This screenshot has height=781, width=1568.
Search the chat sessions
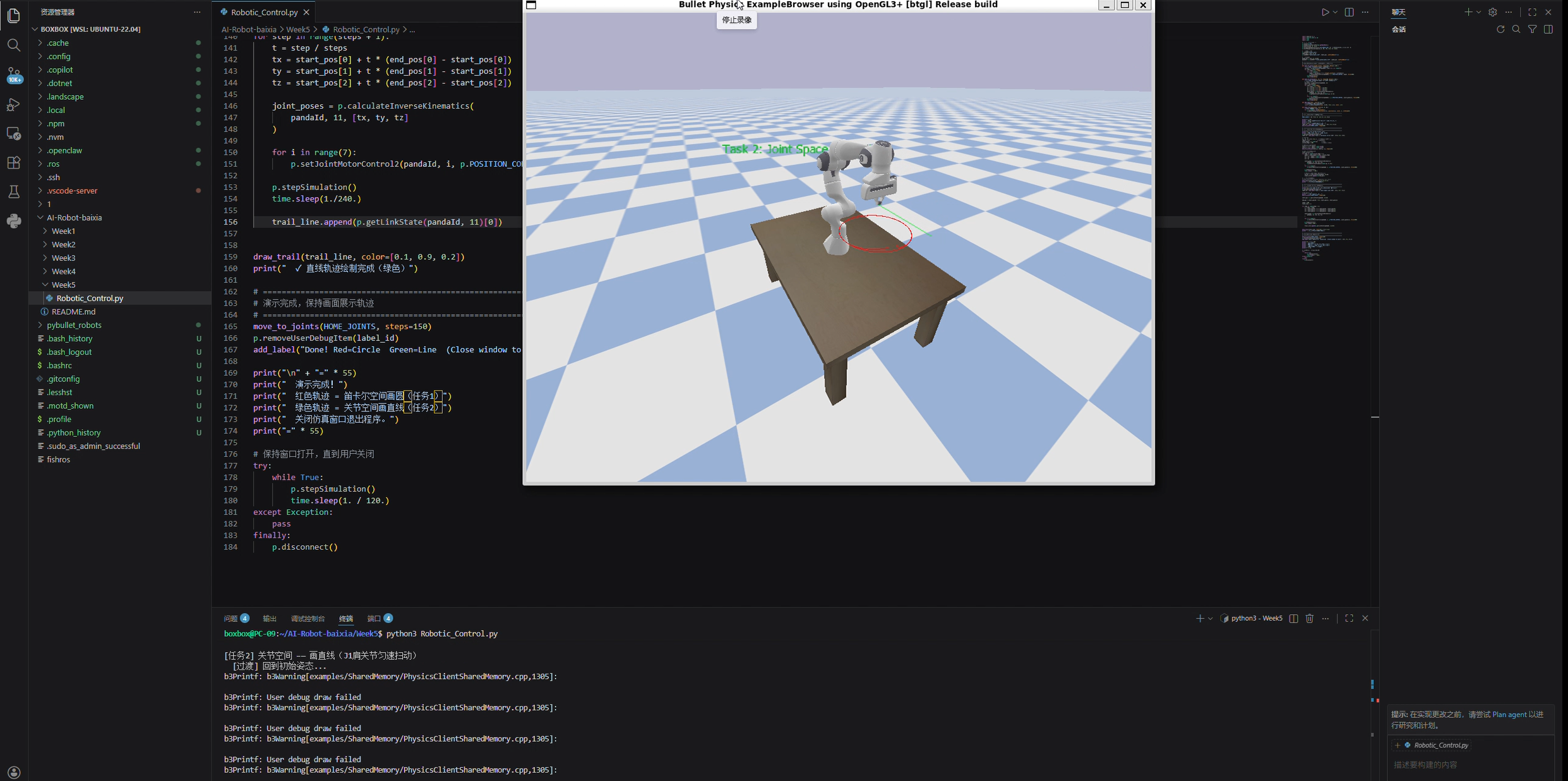coord(1516,29)
